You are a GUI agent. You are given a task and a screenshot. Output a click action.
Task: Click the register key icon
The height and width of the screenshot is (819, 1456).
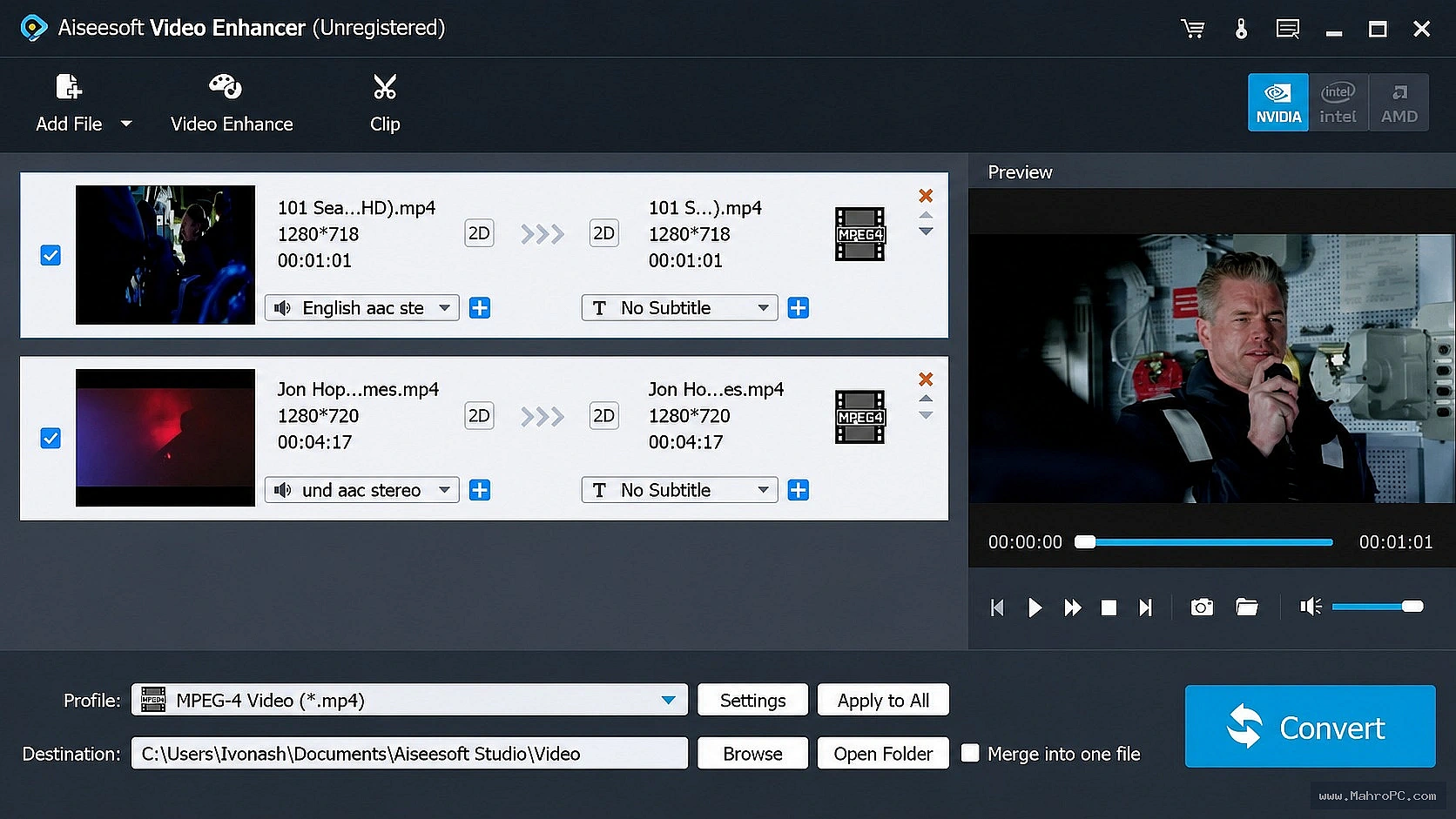[x=1241, y=29]
